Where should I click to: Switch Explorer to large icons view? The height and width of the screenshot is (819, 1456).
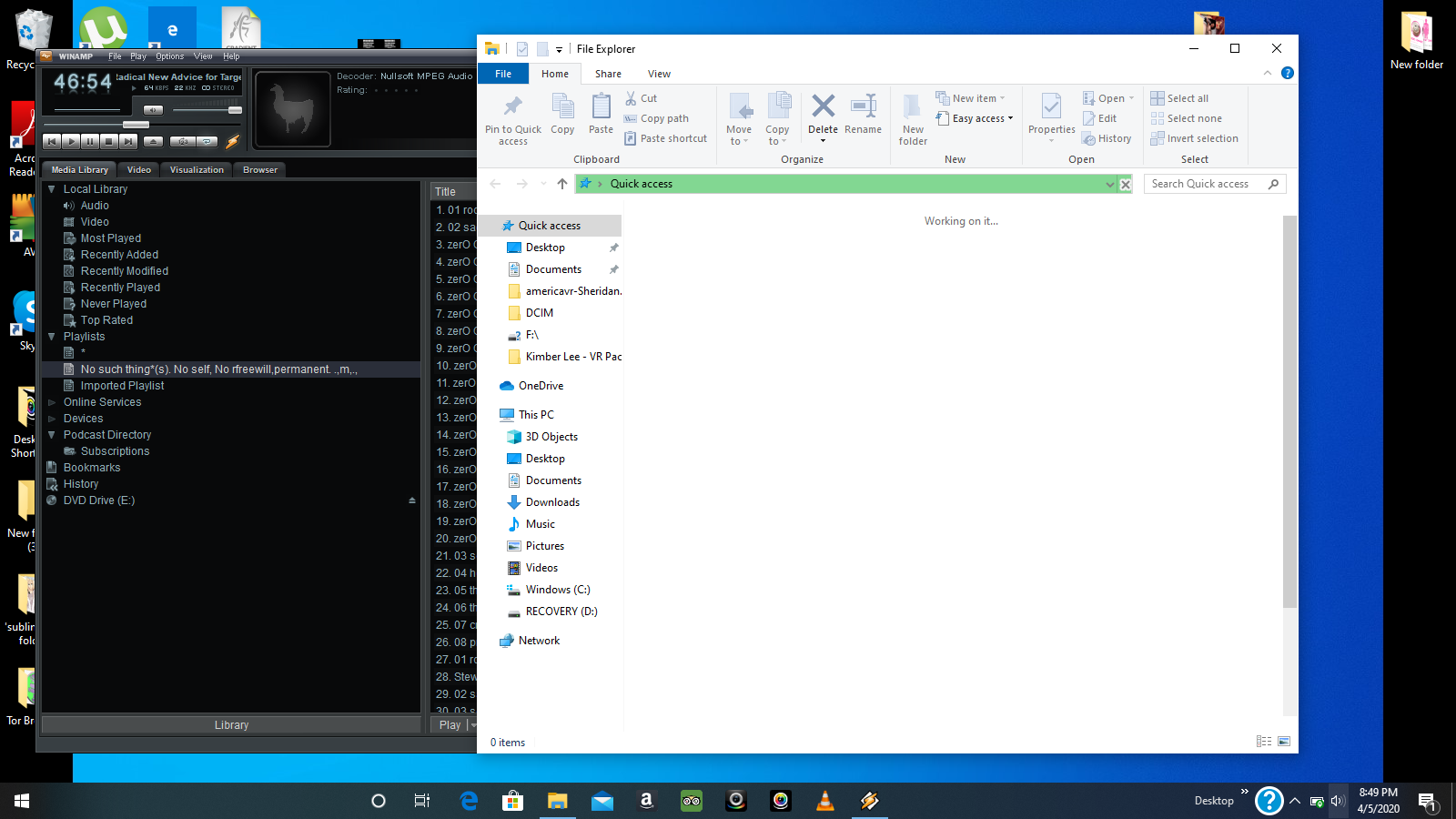point(1284,742)
